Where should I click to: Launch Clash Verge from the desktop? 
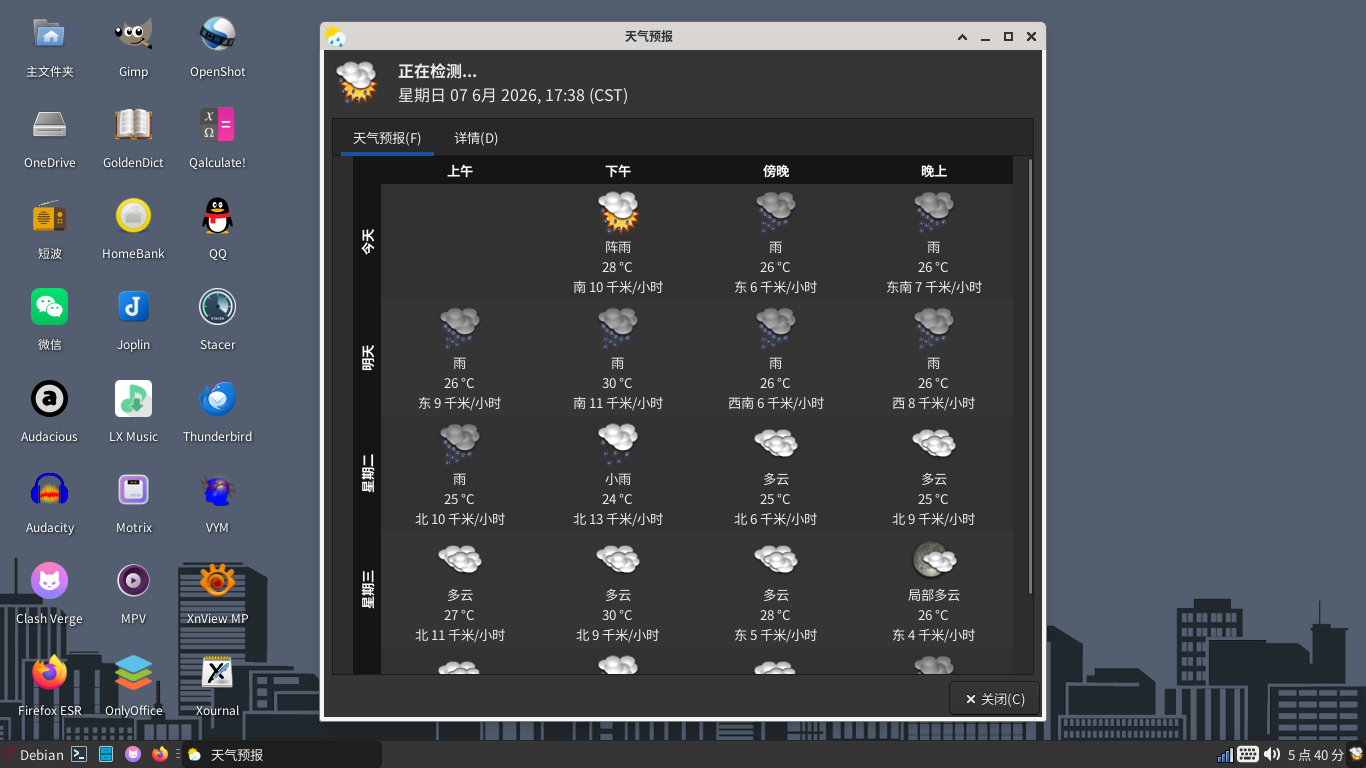pos(49,592)
